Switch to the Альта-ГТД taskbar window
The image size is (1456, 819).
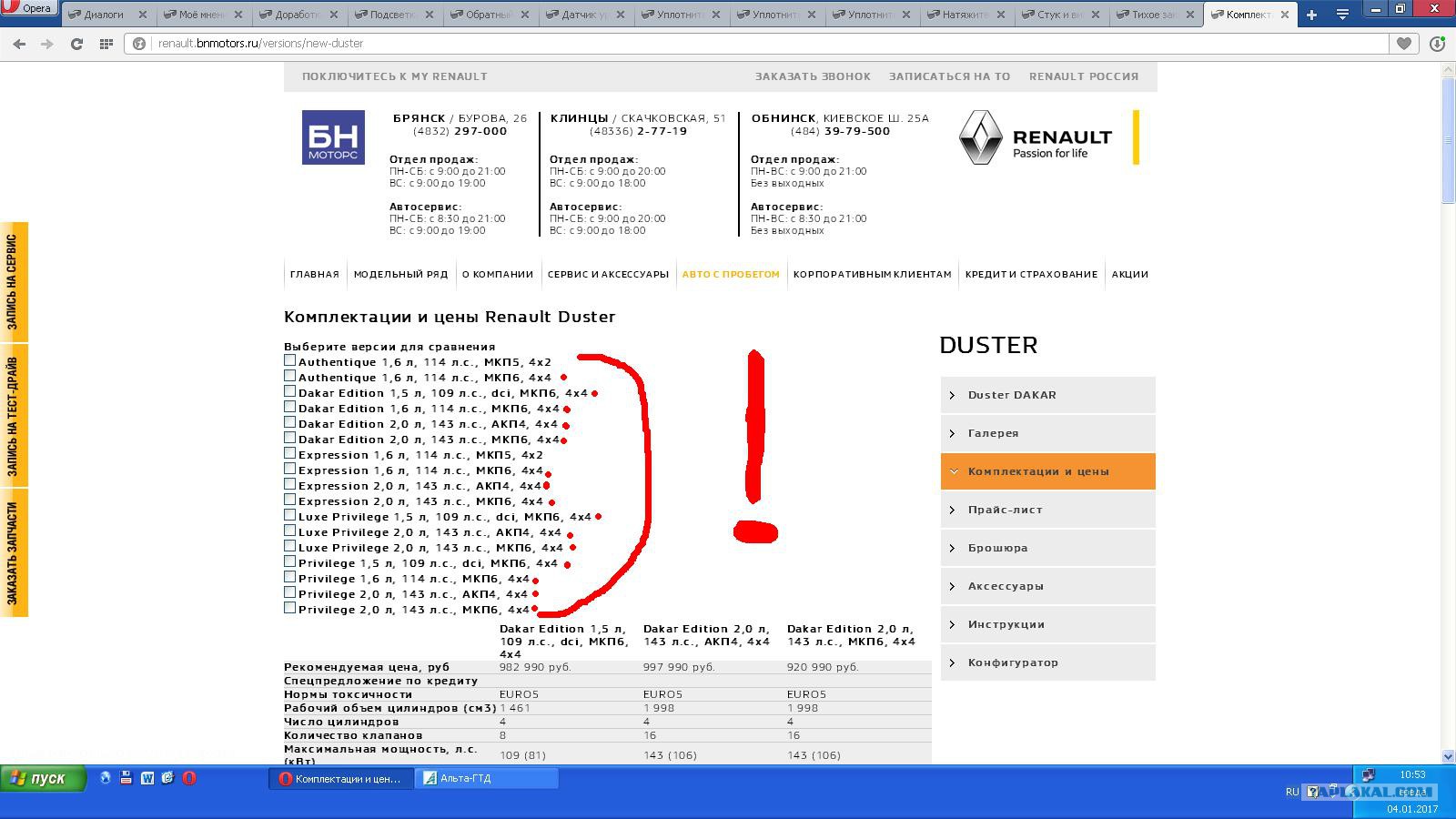pos(487,779)
